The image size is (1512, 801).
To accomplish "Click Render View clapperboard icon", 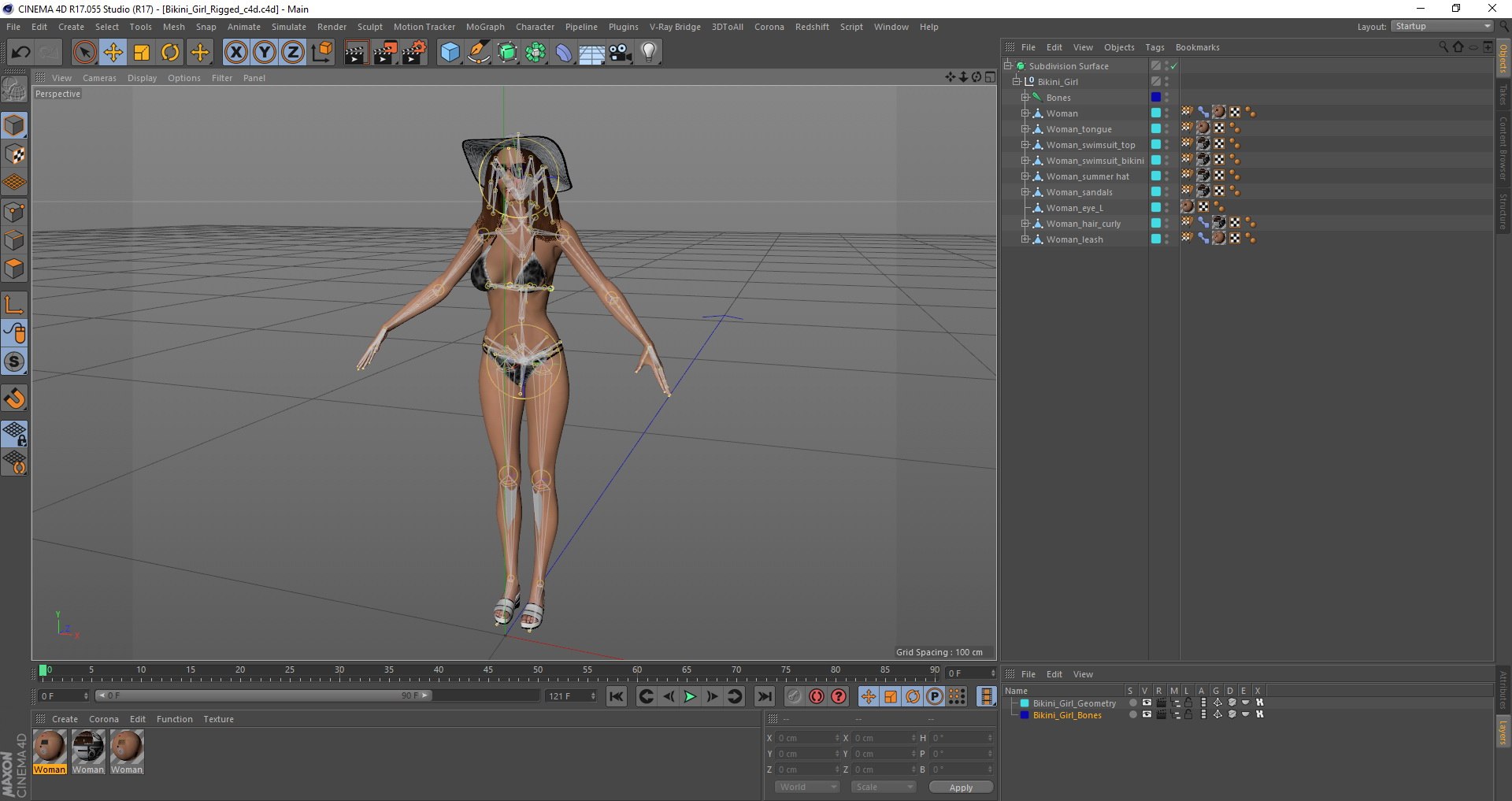I will pyautogui.click(x=356, y=52).
